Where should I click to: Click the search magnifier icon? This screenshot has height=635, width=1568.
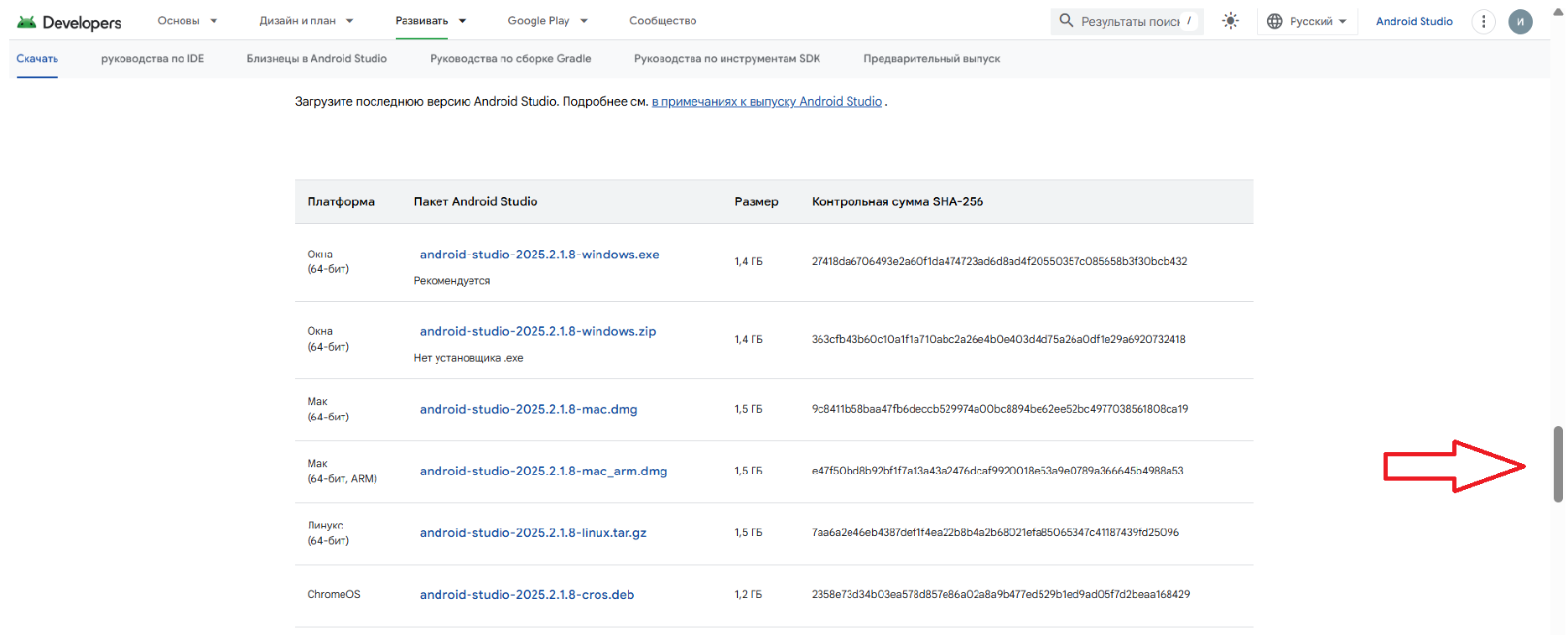point(1066,20)
